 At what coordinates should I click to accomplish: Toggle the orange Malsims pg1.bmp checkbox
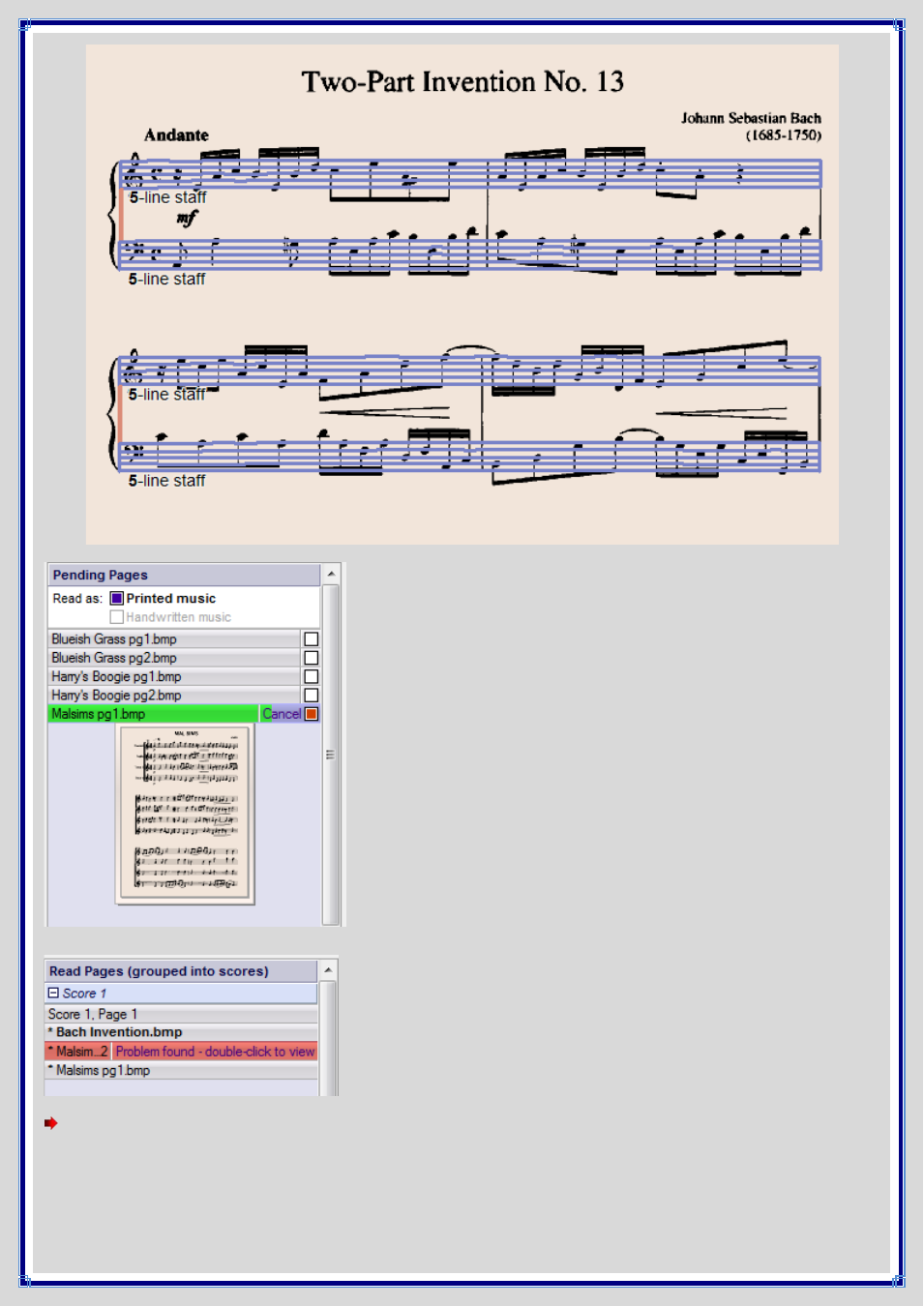[x=312, y=714]
